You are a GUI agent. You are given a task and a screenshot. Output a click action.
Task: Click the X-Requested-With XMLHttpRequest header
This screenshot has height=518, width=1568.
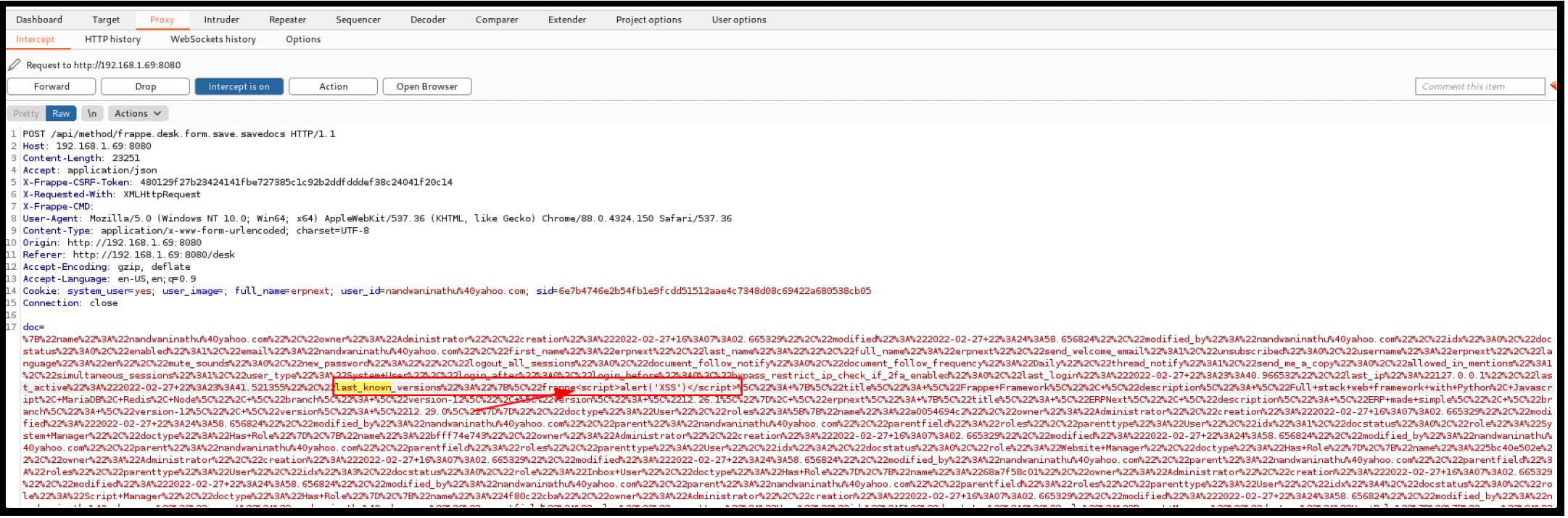(x=112, y=194)
